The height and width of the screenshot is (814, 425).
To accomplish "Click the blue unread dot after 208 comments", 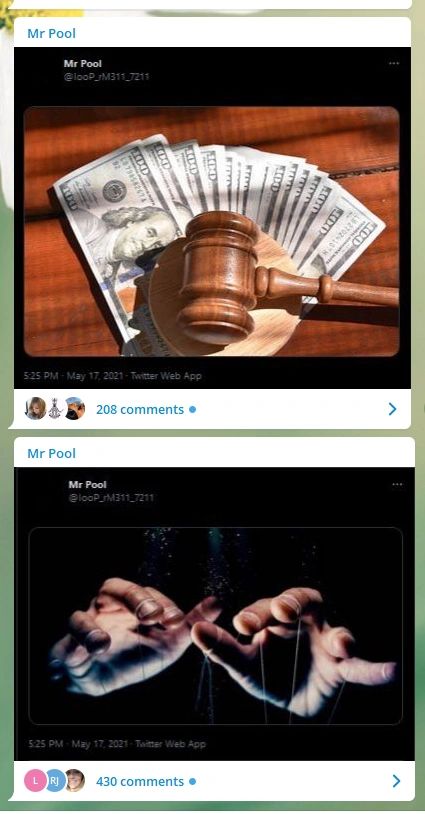I will click(193, 410).
